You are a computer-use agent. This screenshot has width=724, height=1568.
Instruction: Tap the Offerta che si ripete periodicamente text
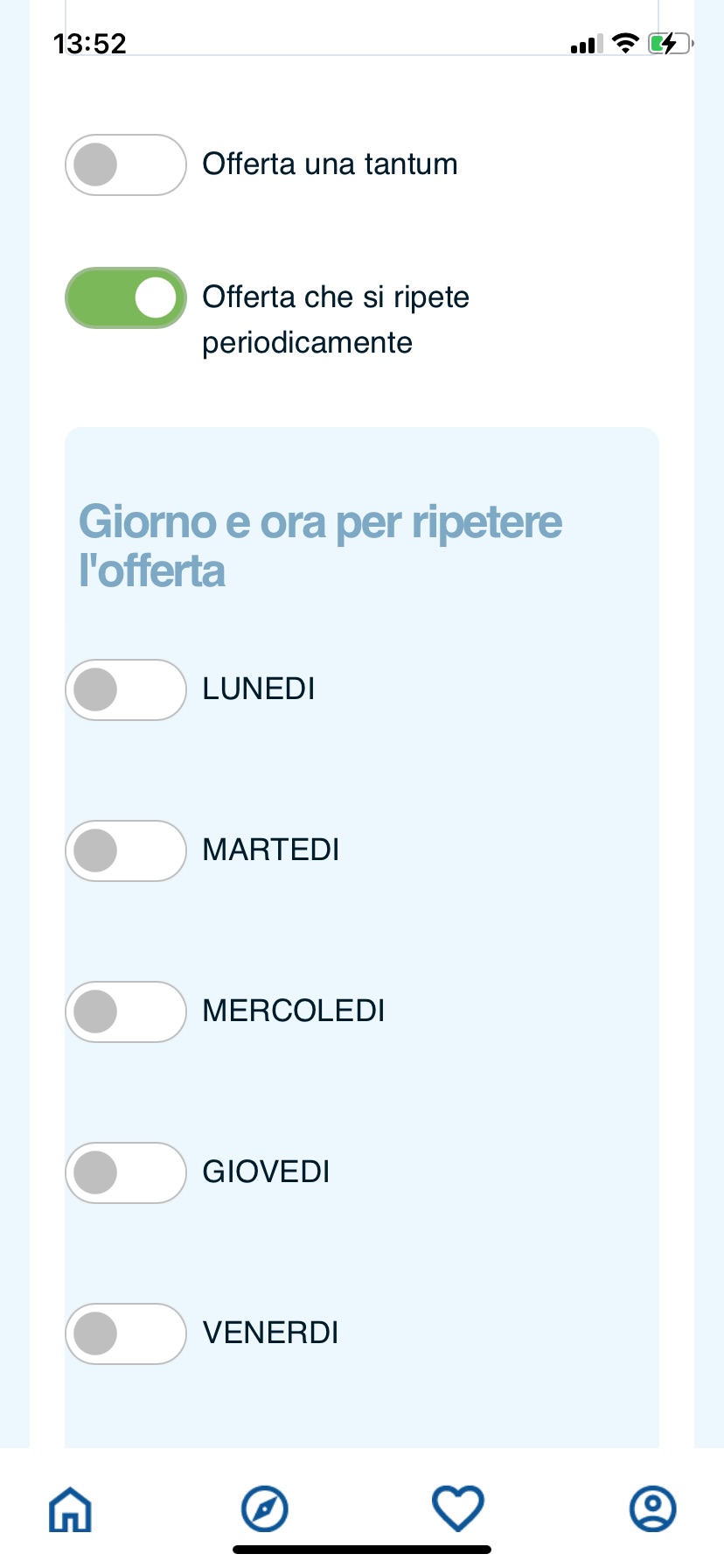pos(335,319)
